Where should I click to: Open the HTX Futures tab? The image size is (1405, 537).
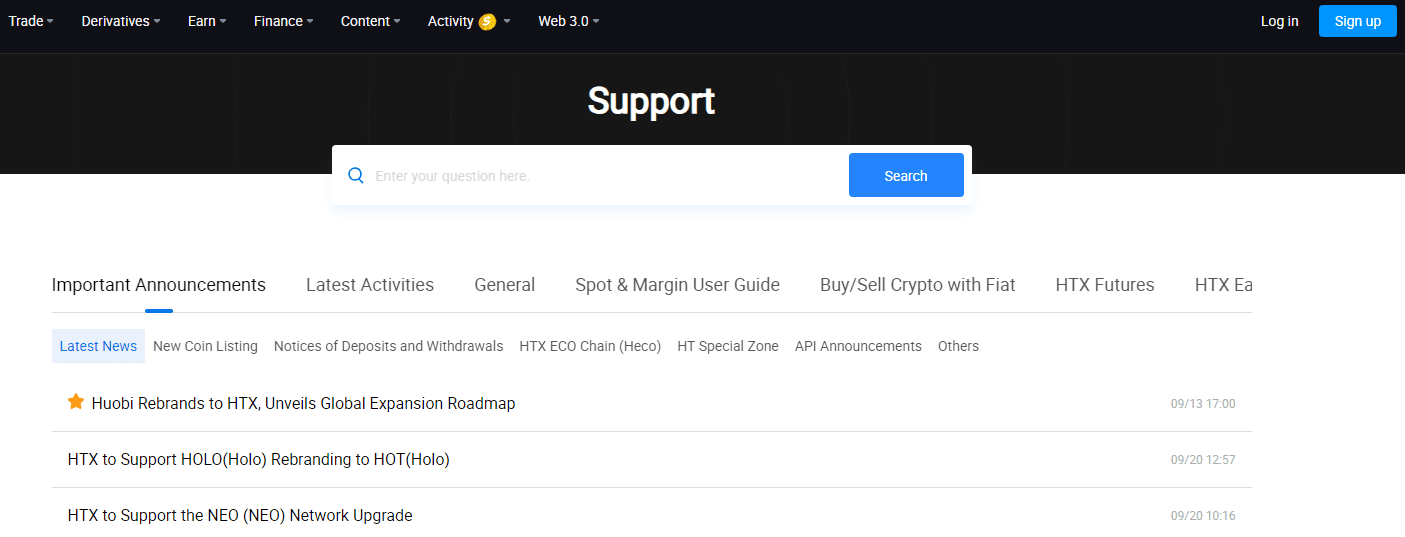pyautogui.click(x=1104, y=285)
